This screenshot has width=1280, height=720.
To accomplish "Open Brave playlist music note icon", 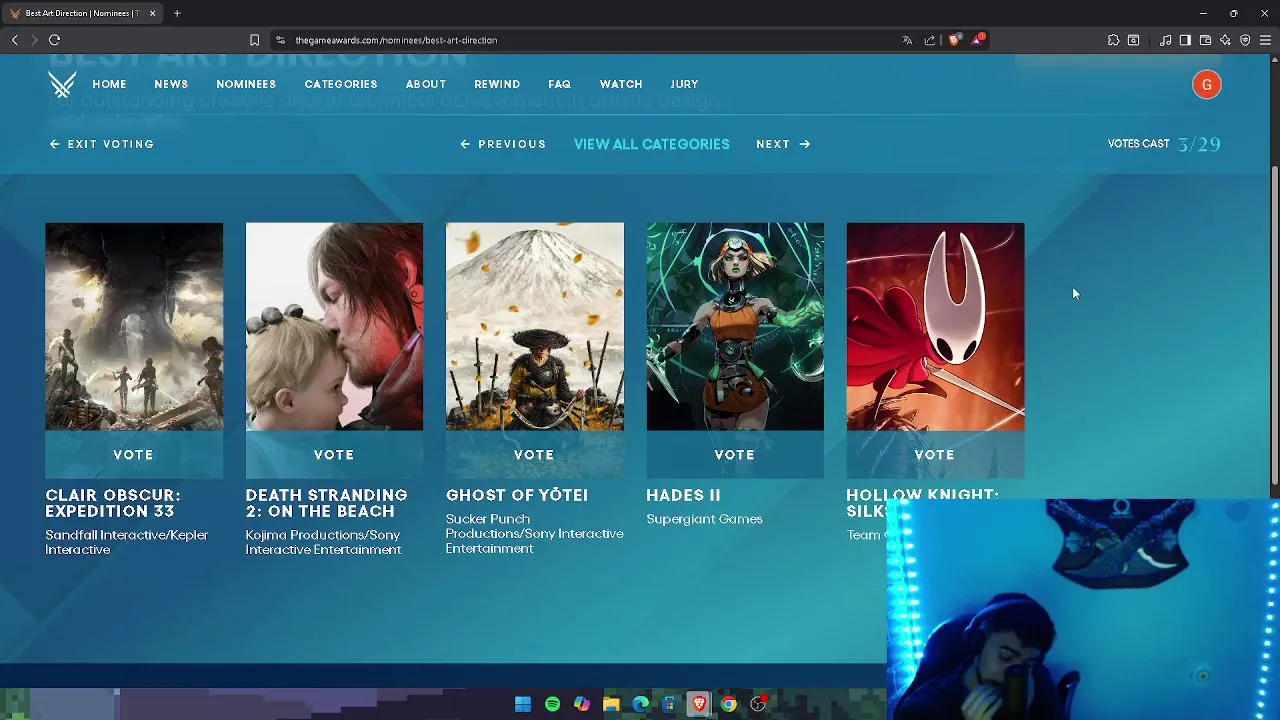I will point(1165,40).
